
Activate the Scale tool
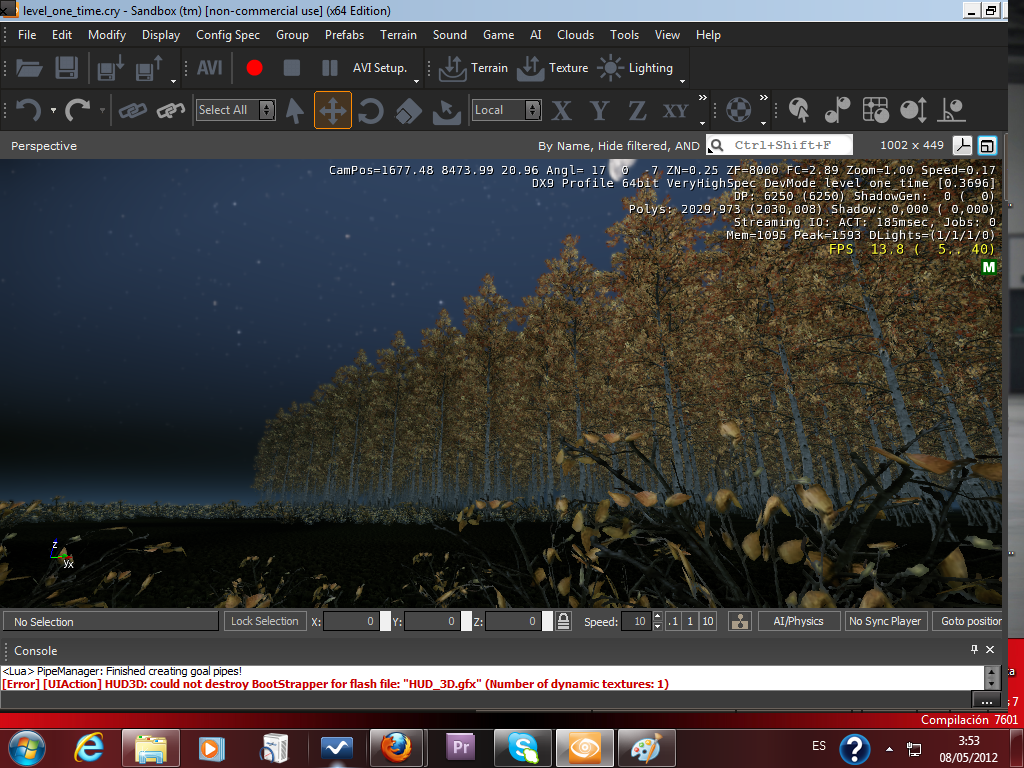point(409,110)
